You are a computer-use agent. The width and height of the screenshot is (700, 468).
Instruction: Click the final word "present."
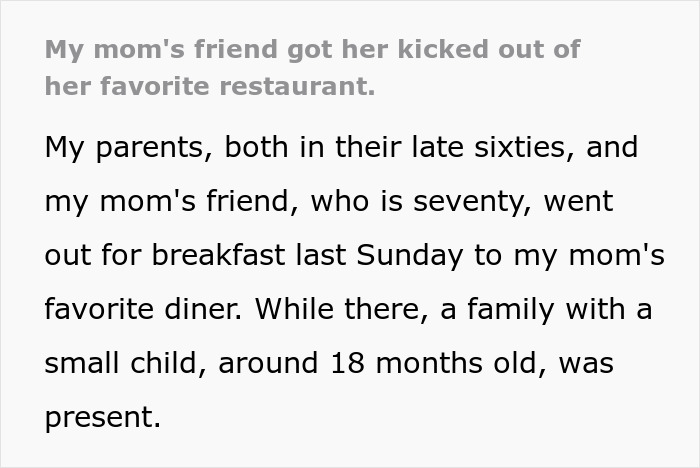(x=102, y=417)
